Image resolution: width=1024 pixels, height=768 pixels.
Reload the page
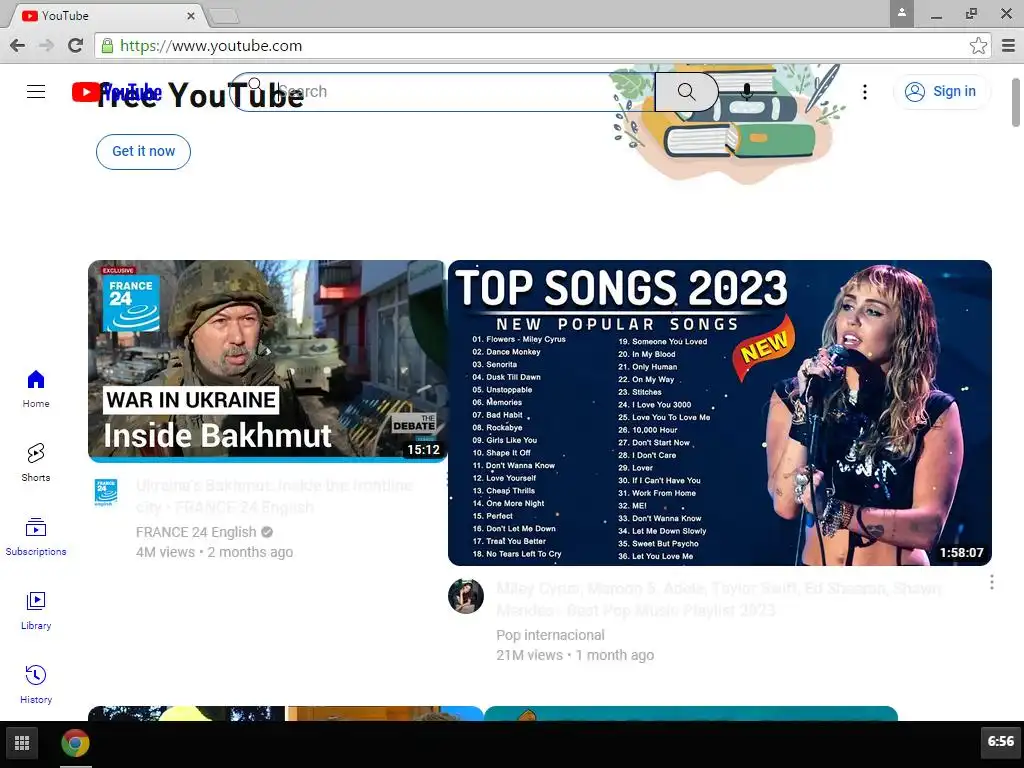(76, 46)
